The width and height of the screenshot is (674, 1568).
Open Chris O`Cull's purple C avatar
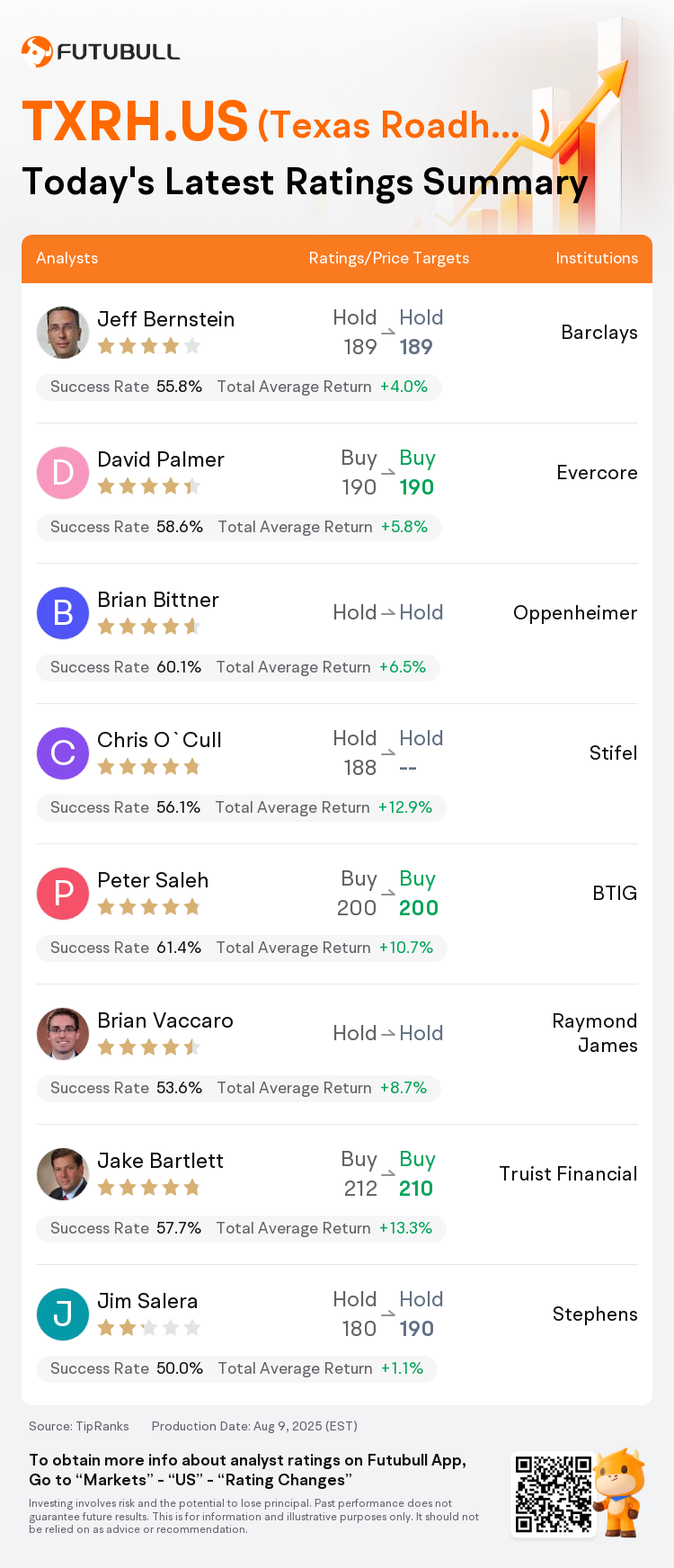pyautogui.click(x=63, y=753)
